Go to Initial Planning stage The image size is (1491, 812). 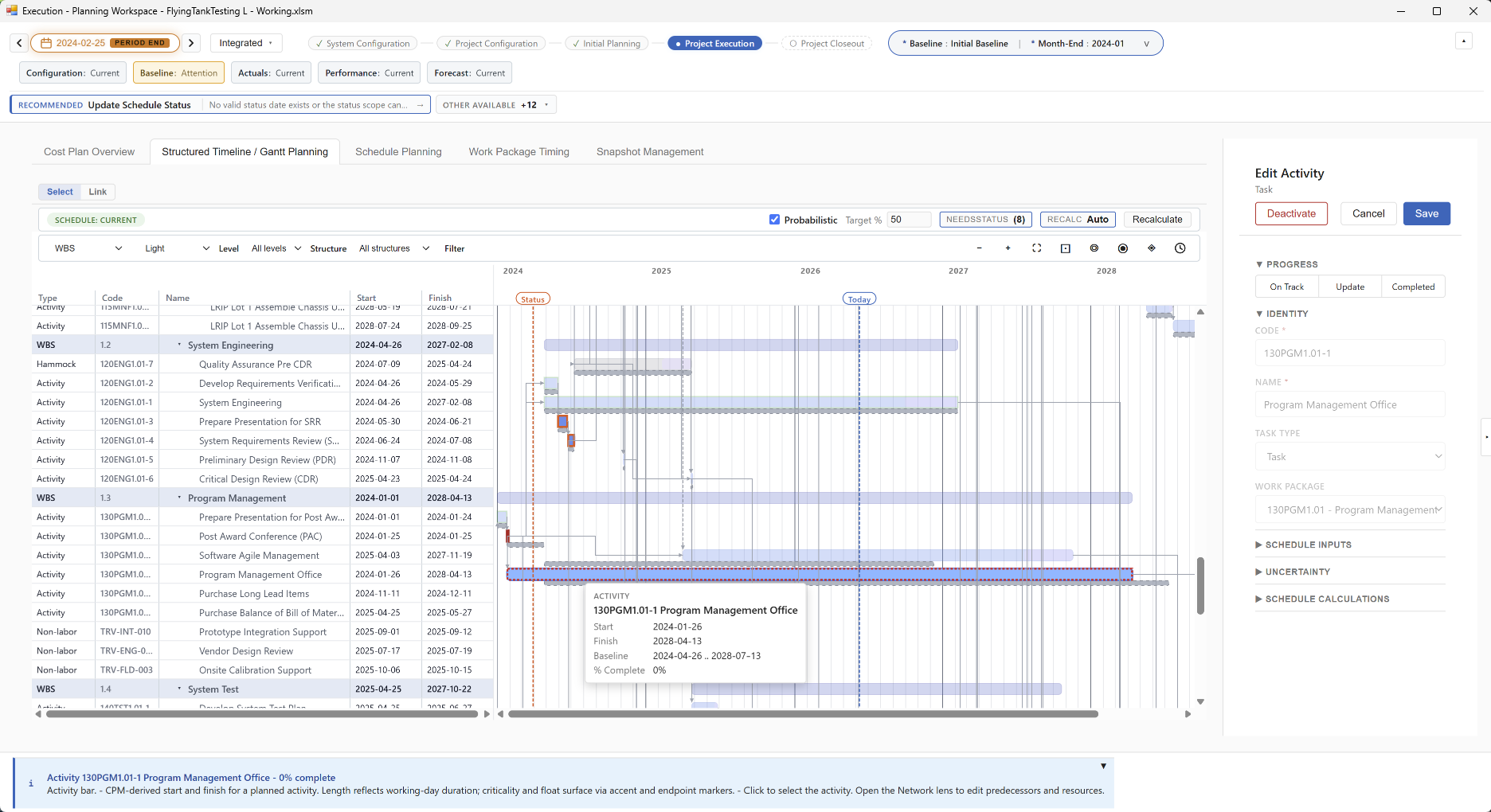click(x=606, y=44)
